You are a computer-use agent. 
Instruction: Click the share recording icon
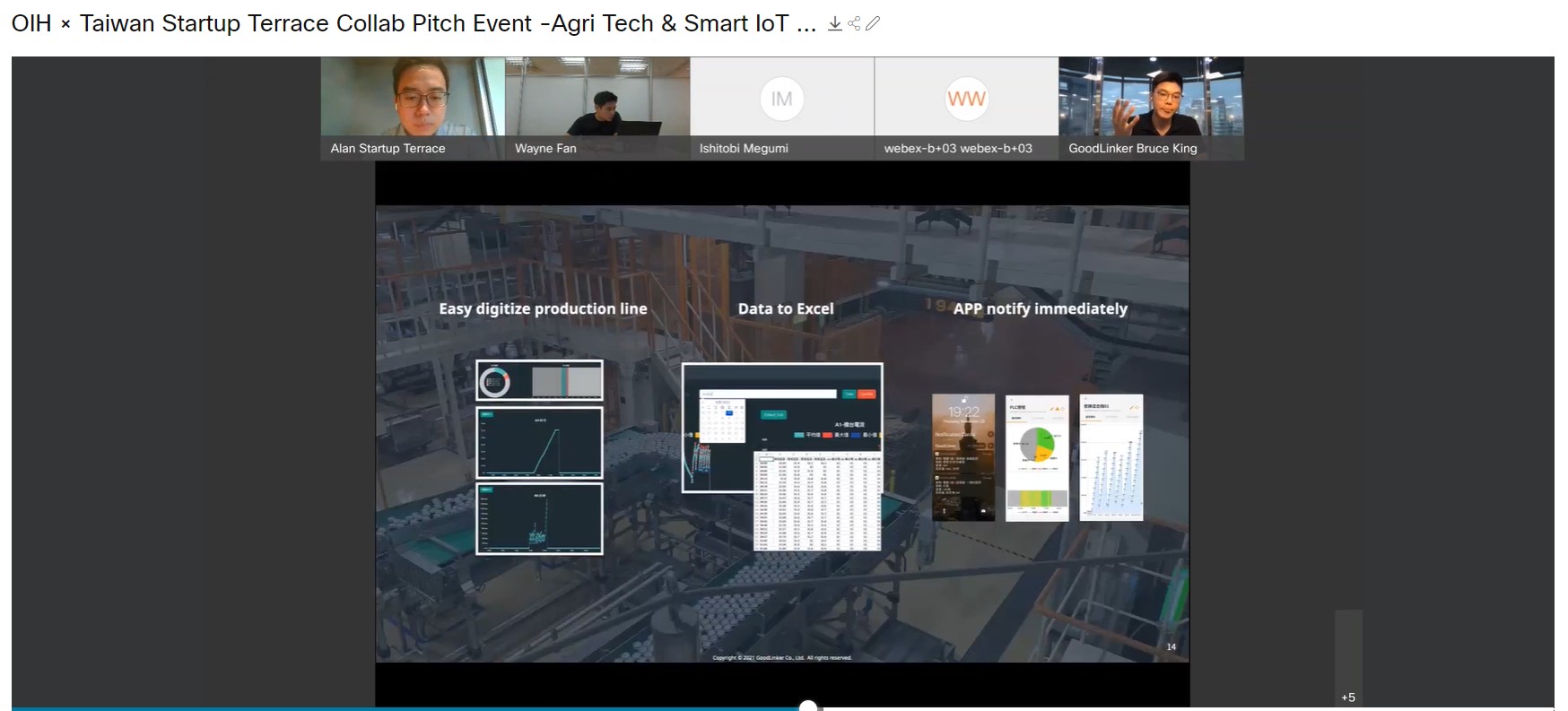point(854,23)
